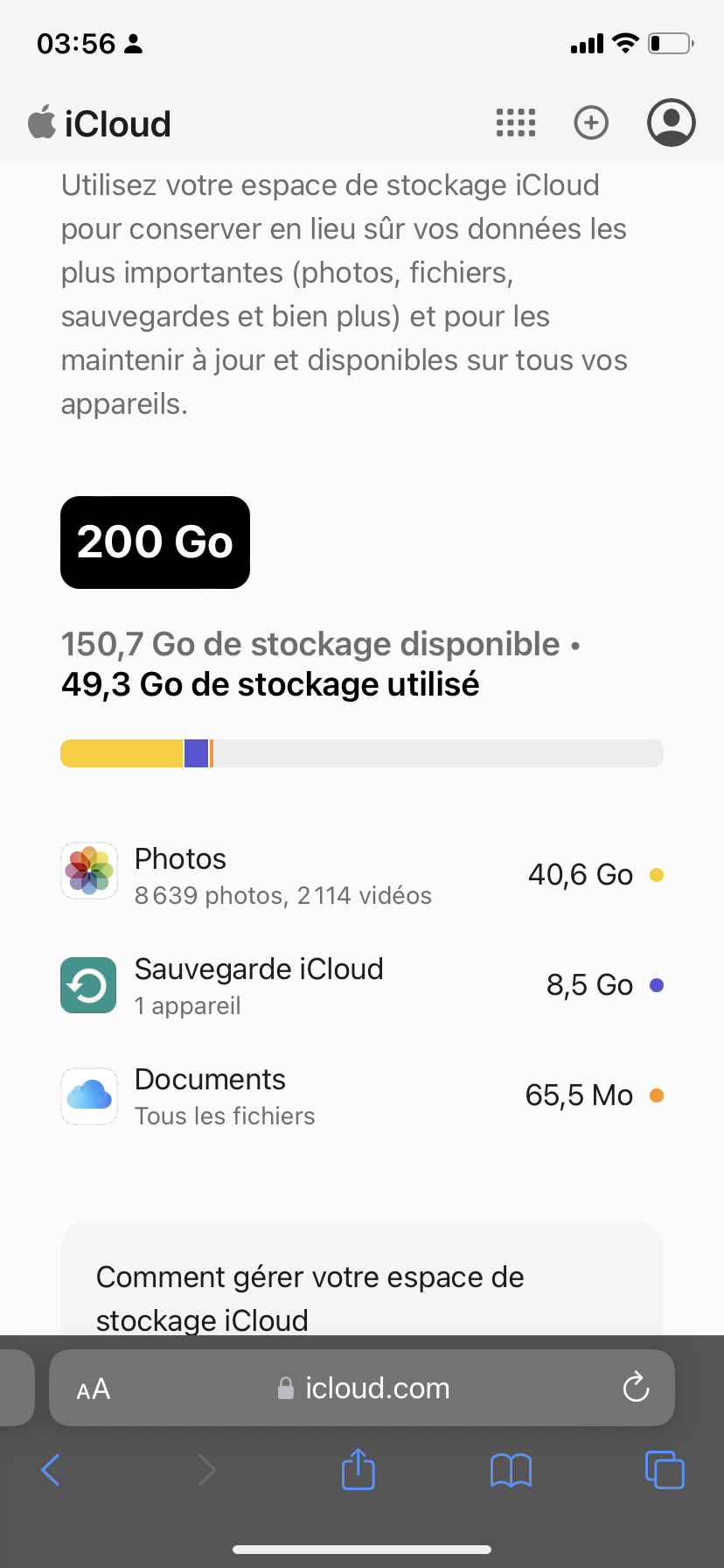Open the account profile icon

671,122
